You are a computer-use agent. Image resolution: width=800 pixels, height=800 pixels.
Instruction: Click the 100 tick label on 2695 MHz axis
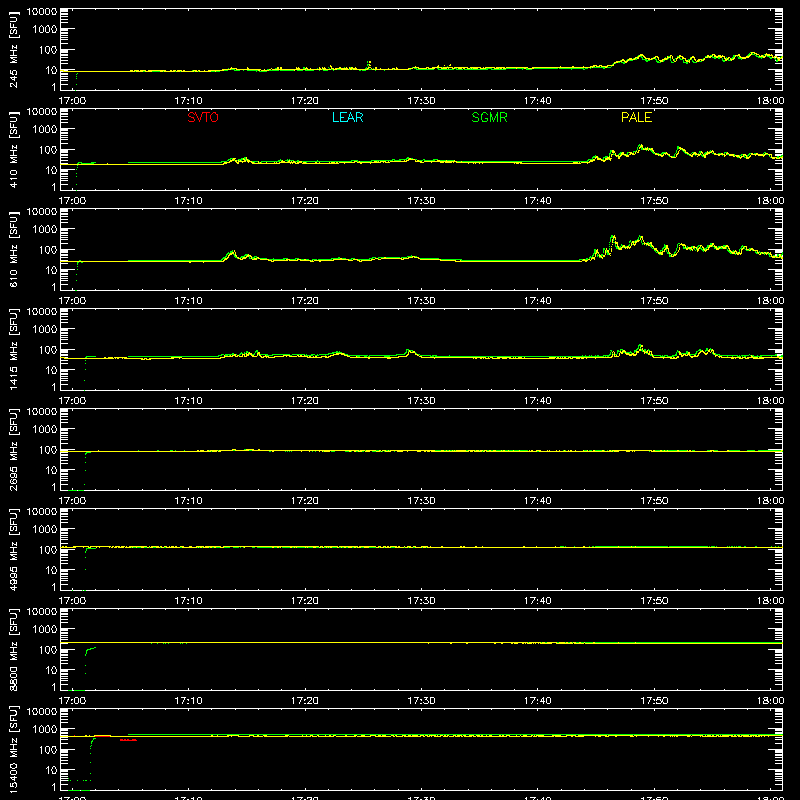(48, 450)
